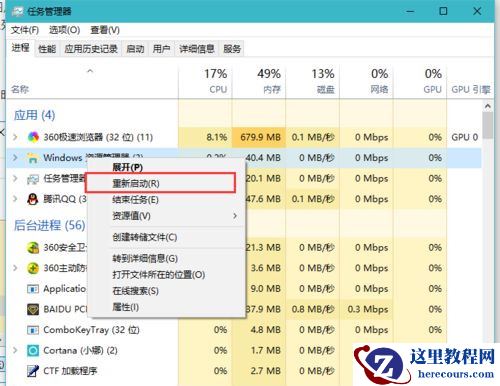Open the 资源值(V) submenu arrow
This screenshot has width=500, height=386.
(x=235, y=216)
